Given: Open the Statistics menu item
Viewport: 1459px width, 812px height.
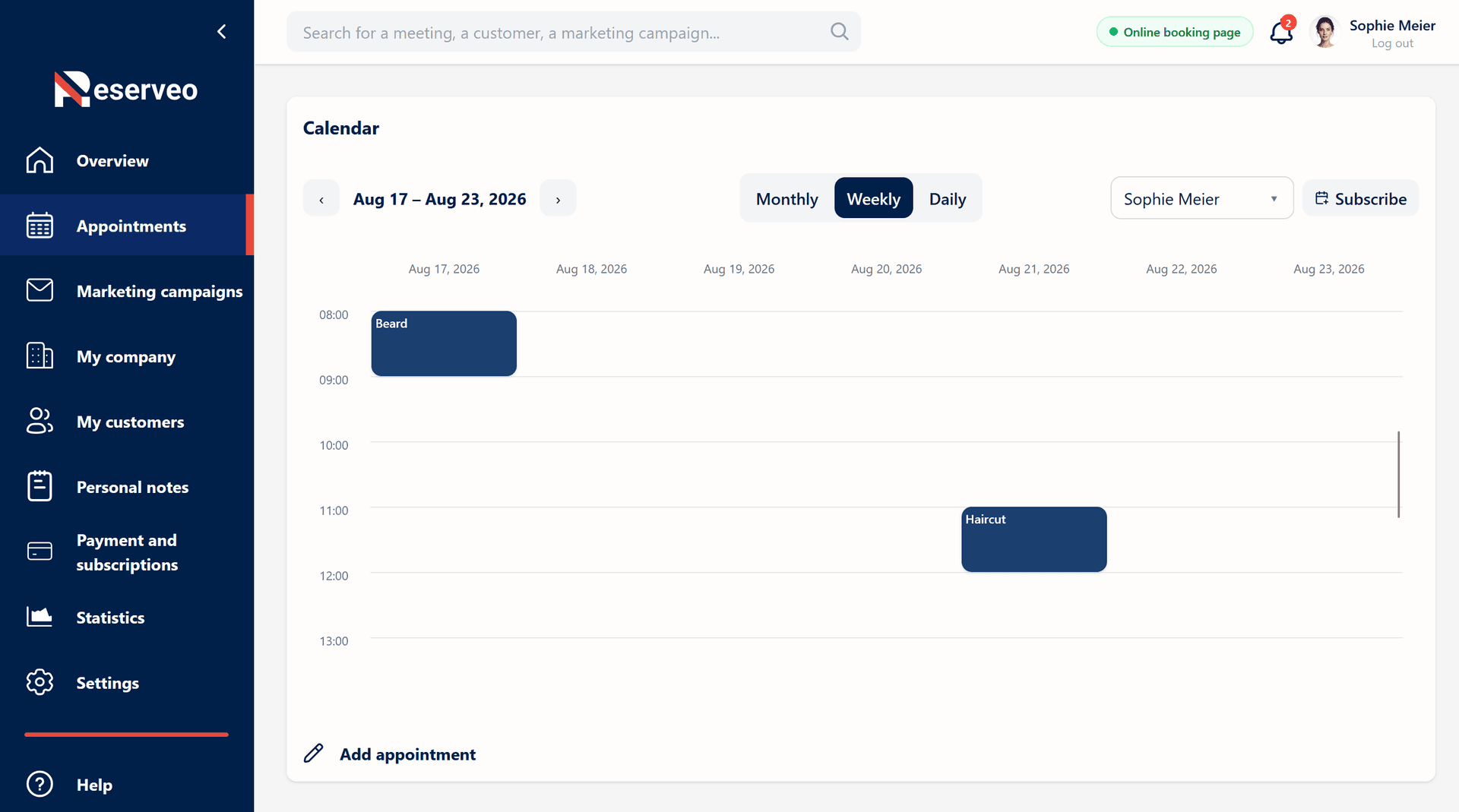Looking at the screenshot, I should click(127, 618).
